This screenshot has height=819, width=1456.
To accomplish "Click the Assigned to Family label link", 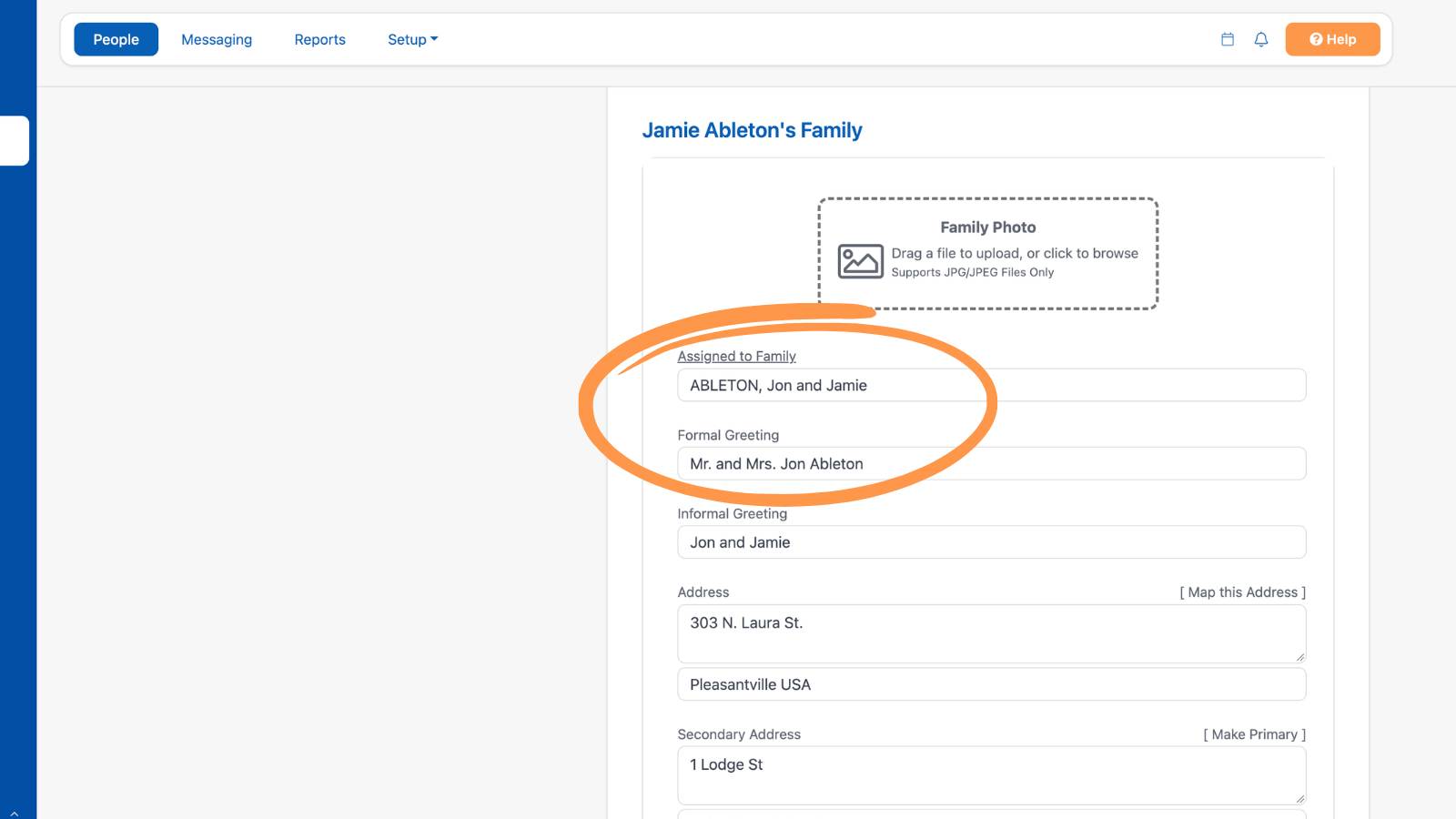I will 736,357.
